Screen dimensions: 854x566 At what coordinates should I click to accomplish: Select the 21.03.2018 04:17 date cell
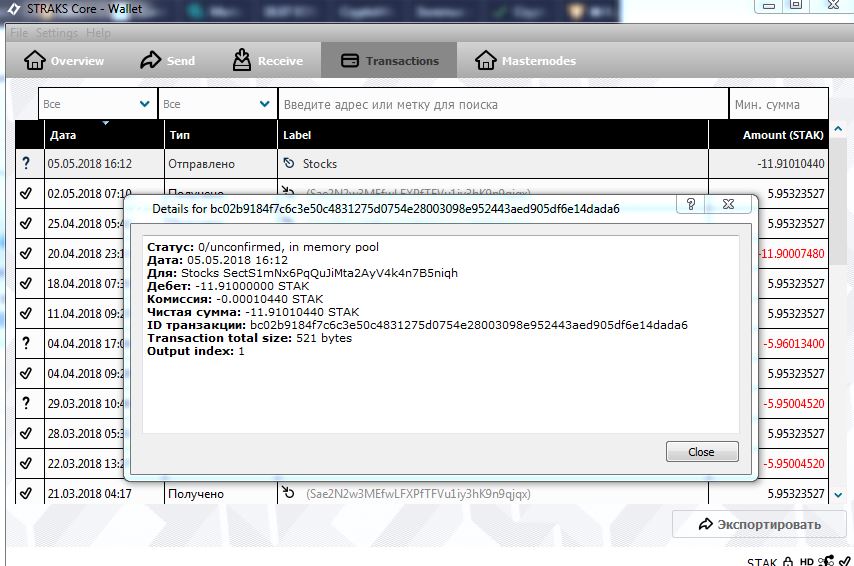(104, 493)
